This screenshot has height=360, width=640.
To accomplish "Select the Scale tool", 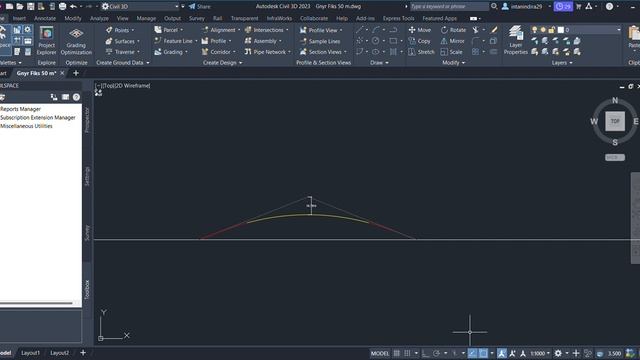I will pos(451,52).
